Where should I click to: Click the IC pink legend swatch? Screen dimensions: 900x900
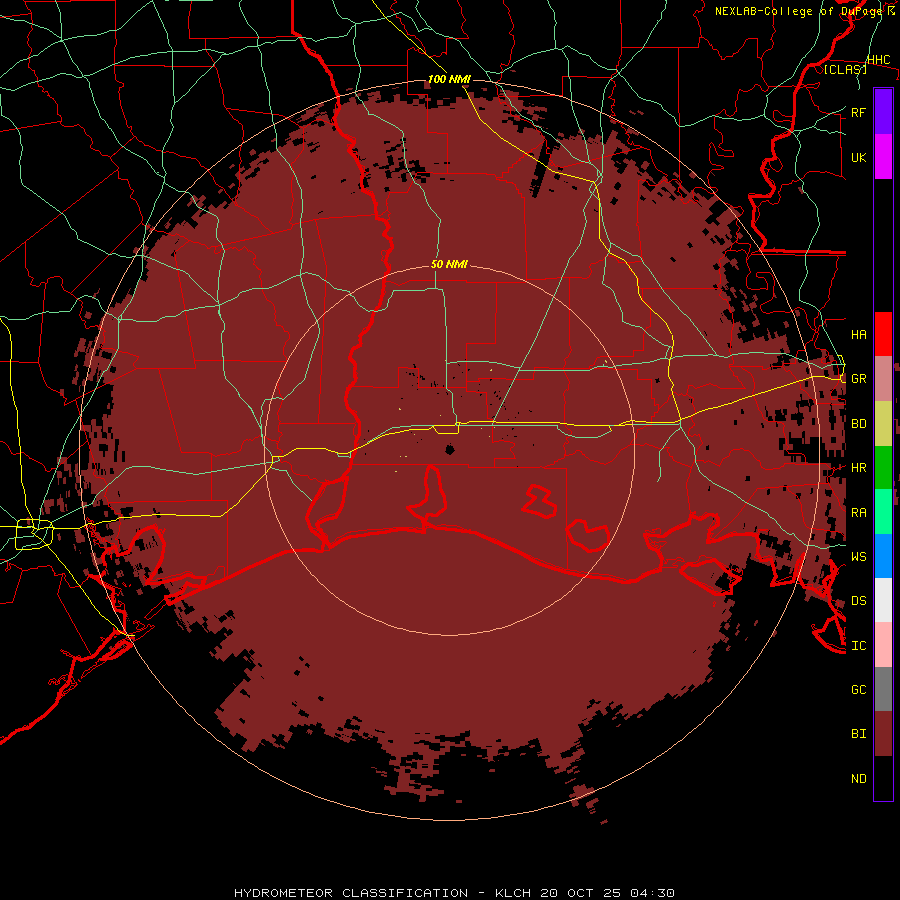coord(883,645)
